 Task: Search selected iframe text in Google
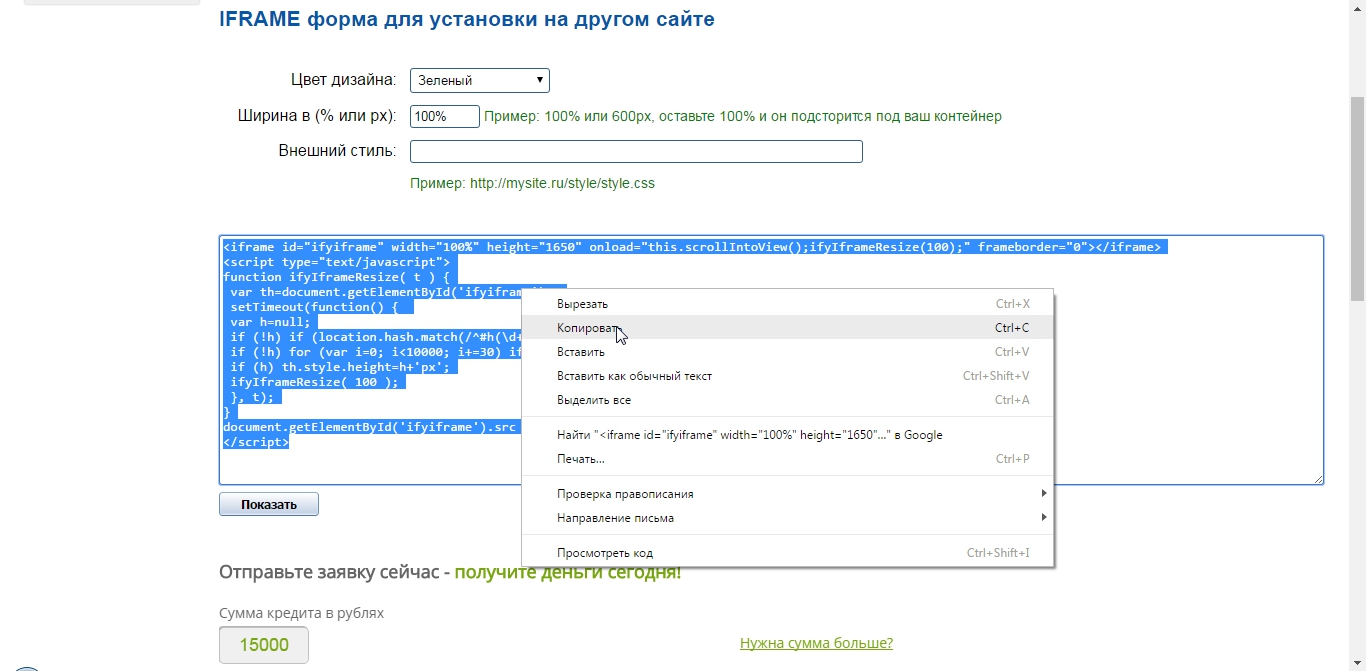(749, 435)
